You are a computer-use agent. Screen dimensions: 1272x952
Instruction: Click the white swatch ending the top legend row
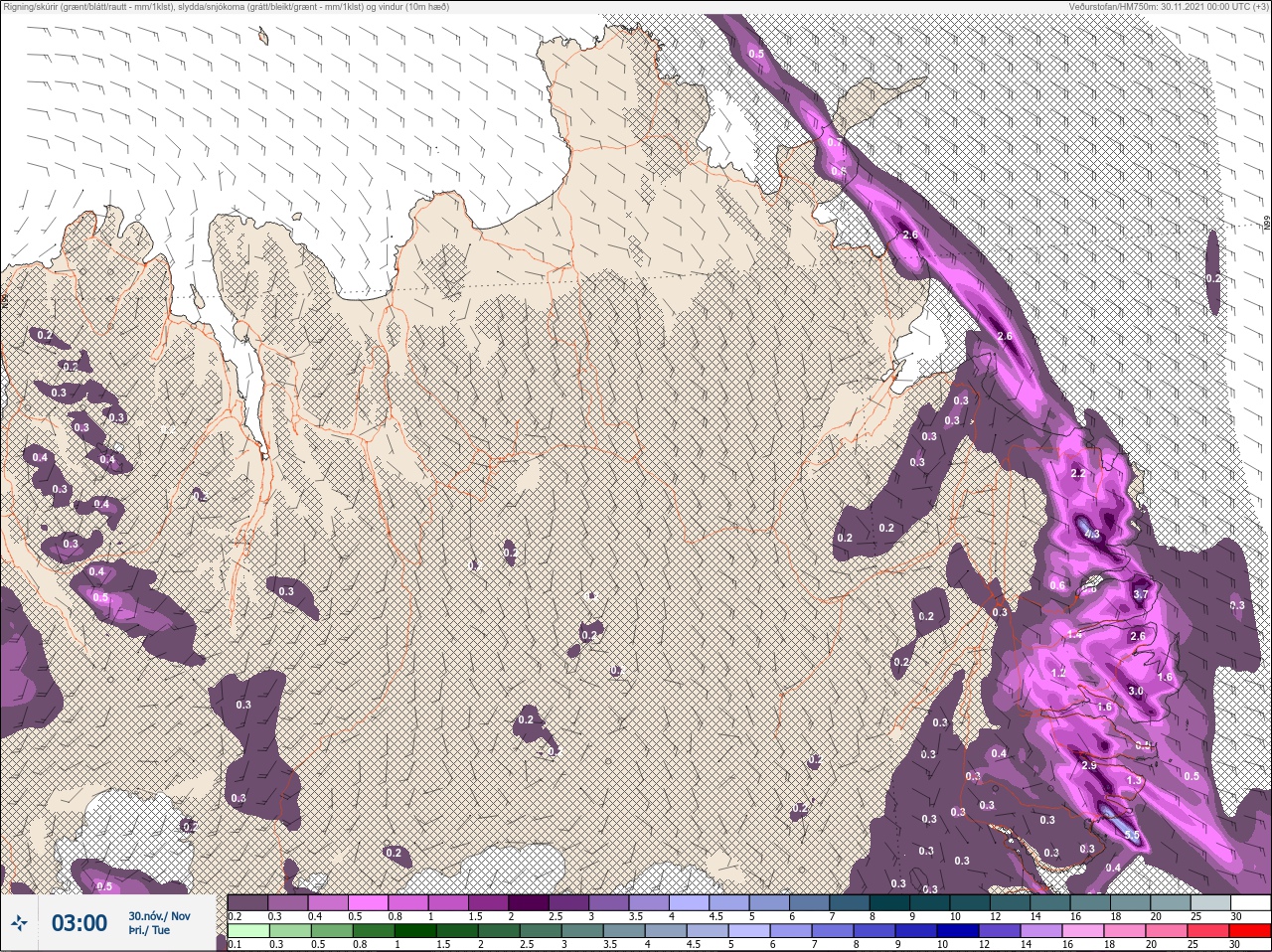[x=1248, y=903]
